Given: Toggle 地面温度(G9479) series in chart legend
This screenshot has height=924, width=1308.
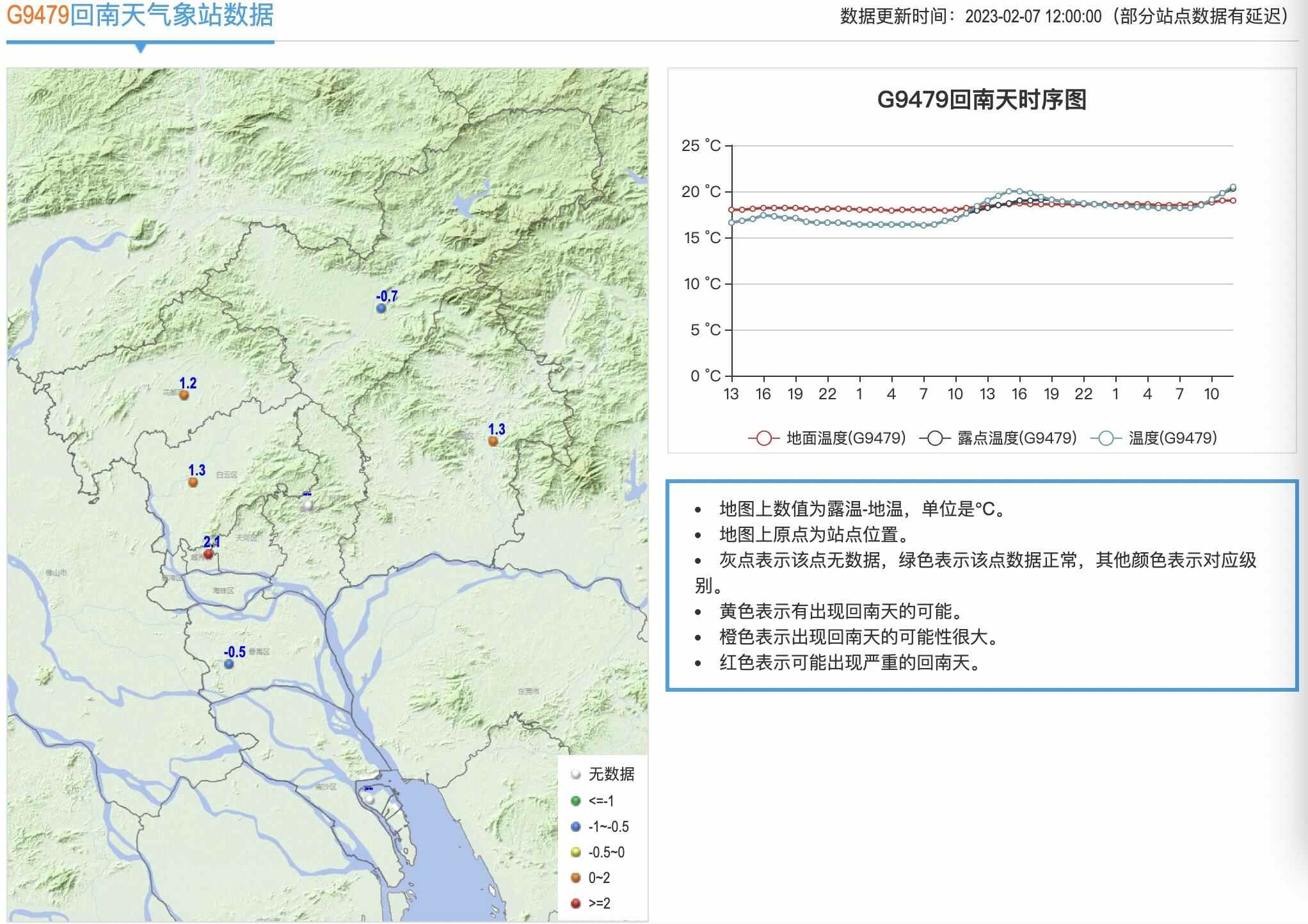Looking at the screenshot, I should (x=827, y=438).
